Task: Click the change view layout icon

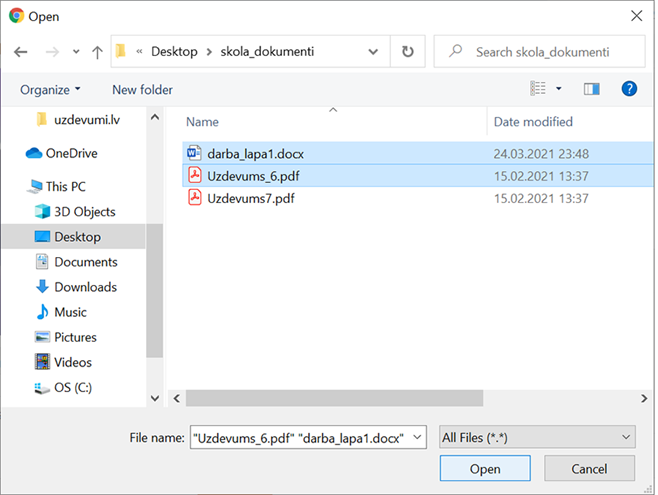Action: [x=539, y=89]
